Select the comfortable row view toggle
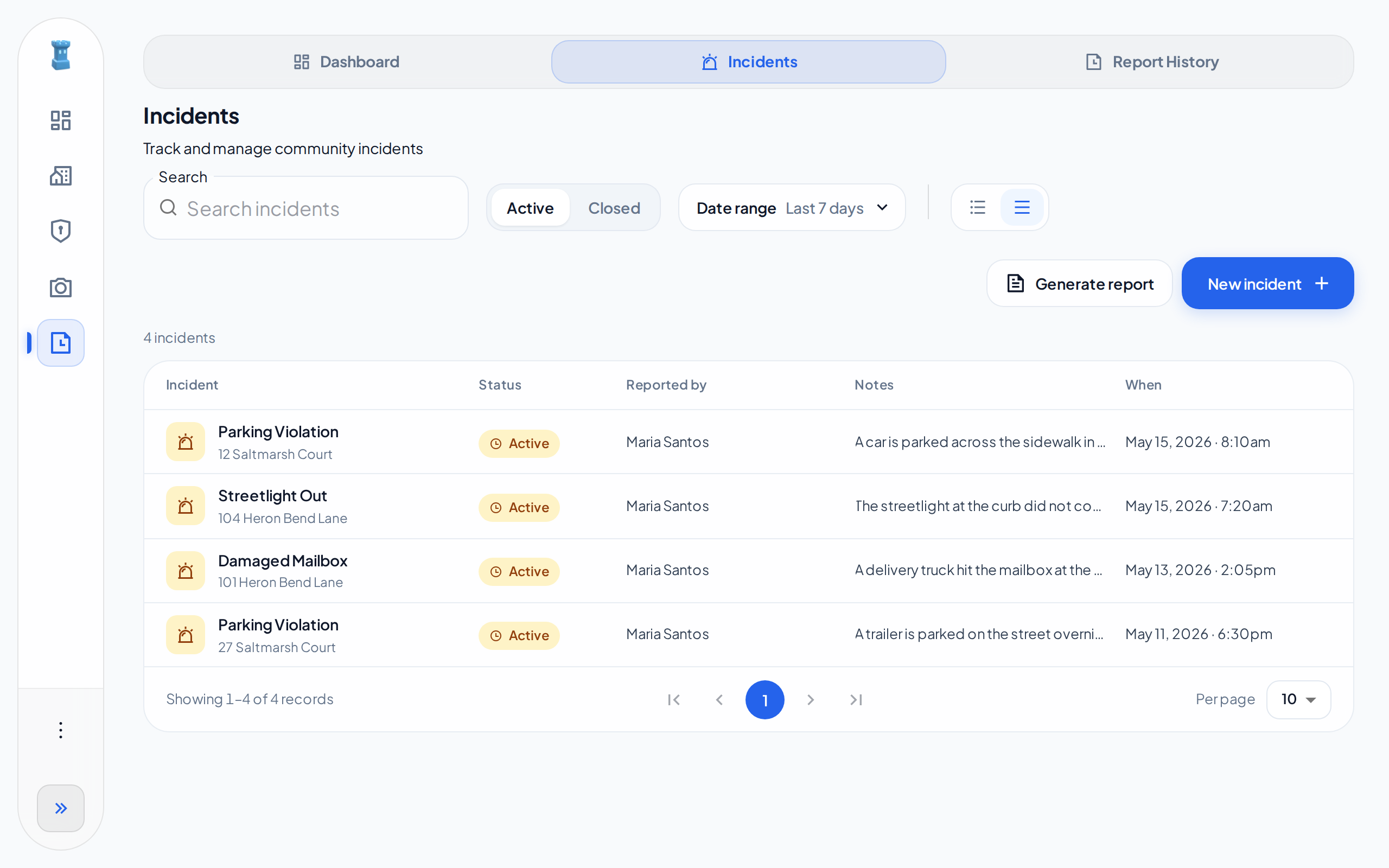 pos(1022,207)
